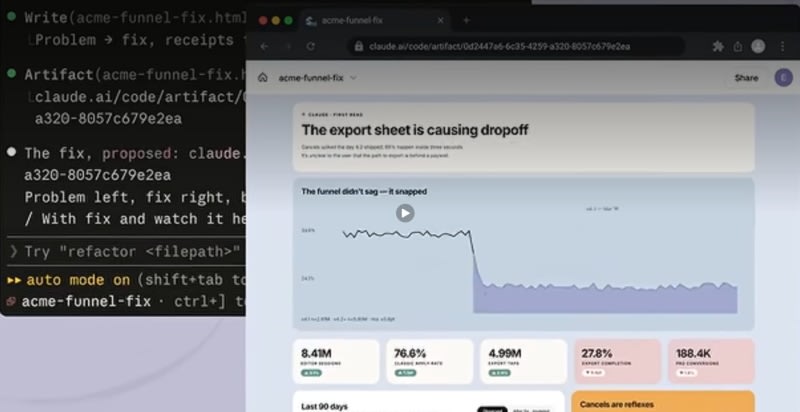Click 'The fix, proposed' terminal line
This screenshot has height=412, width=800.
tap(136, 153)
